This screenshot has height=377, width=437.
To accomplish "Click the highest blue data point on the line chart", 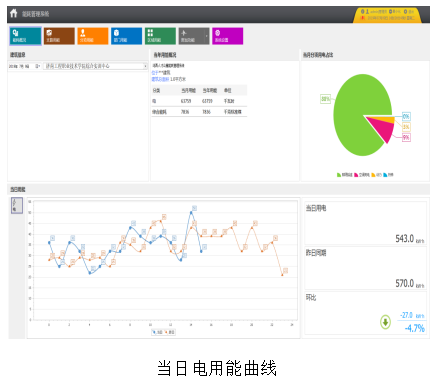I will click(191, 212).
